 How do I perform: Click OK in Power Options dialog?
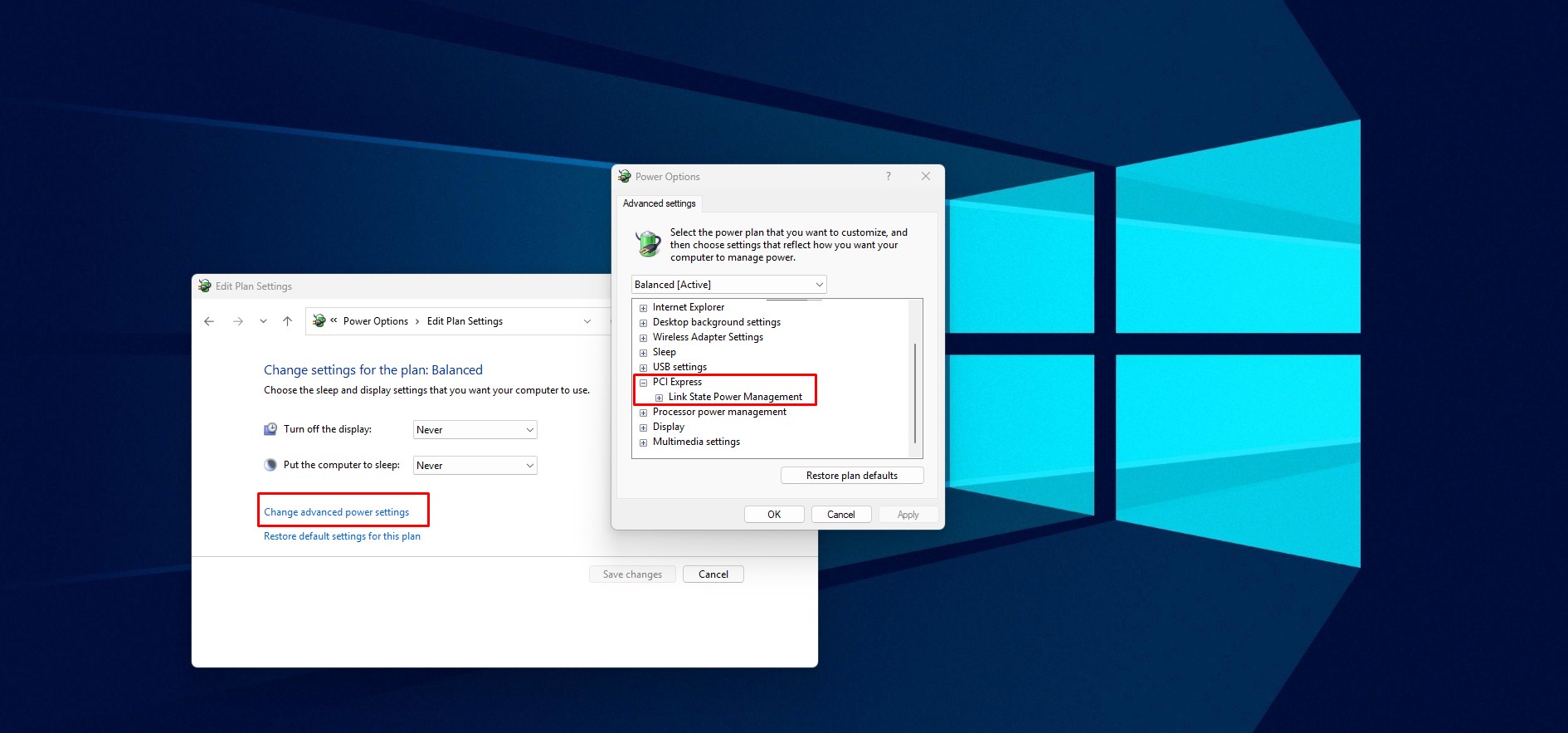(x=774, y=515)
